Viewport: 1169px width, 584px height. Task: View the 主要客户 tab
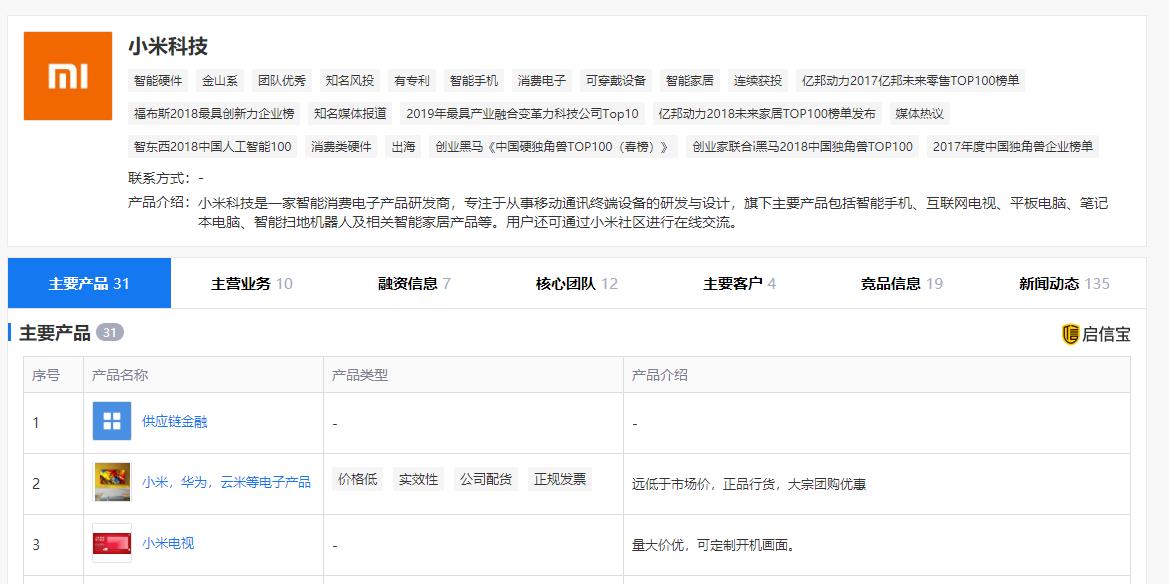coord(739,283)
